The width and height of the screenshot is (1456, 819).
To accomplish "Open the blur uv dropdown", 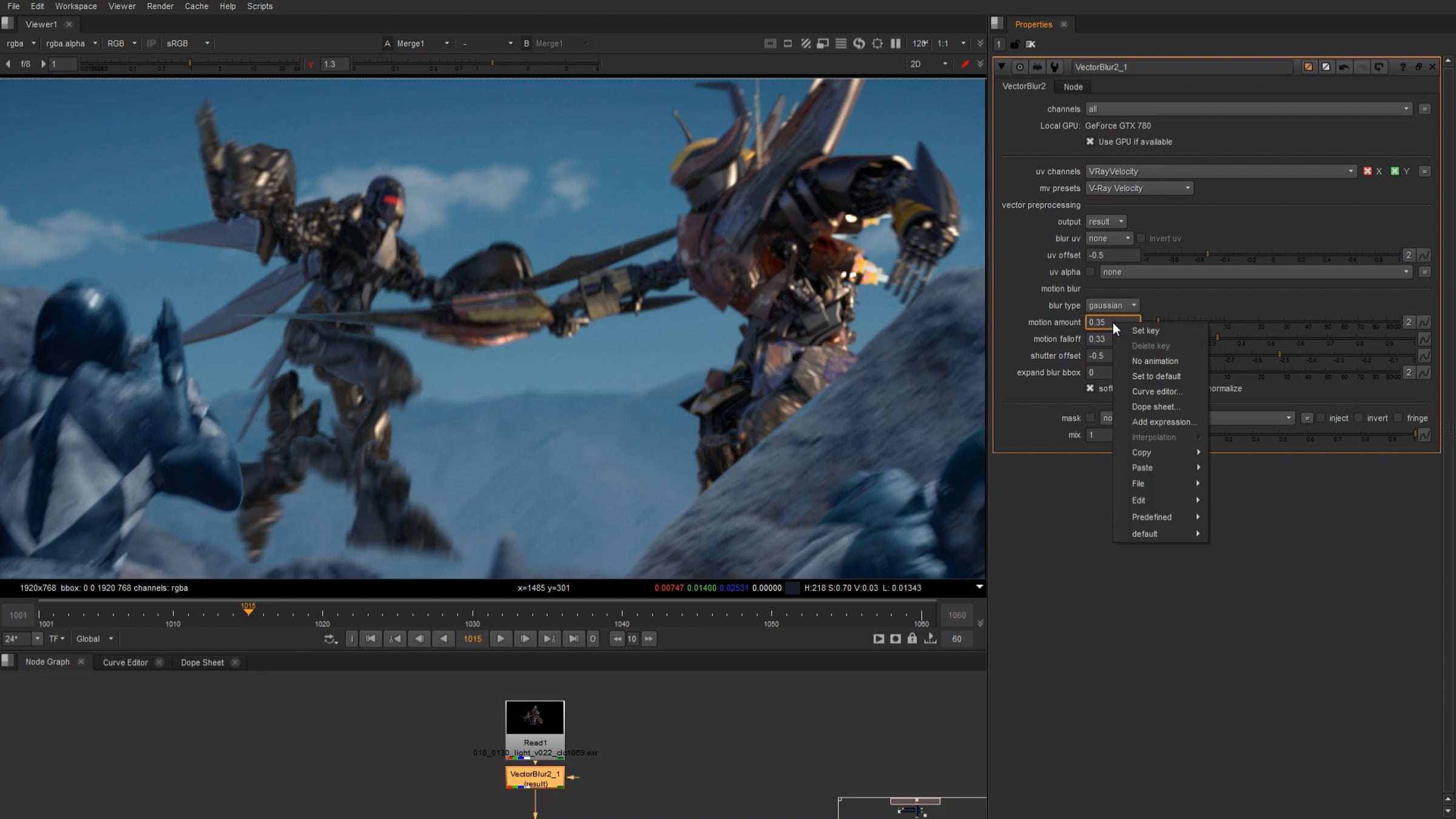I will (1109, 238).
